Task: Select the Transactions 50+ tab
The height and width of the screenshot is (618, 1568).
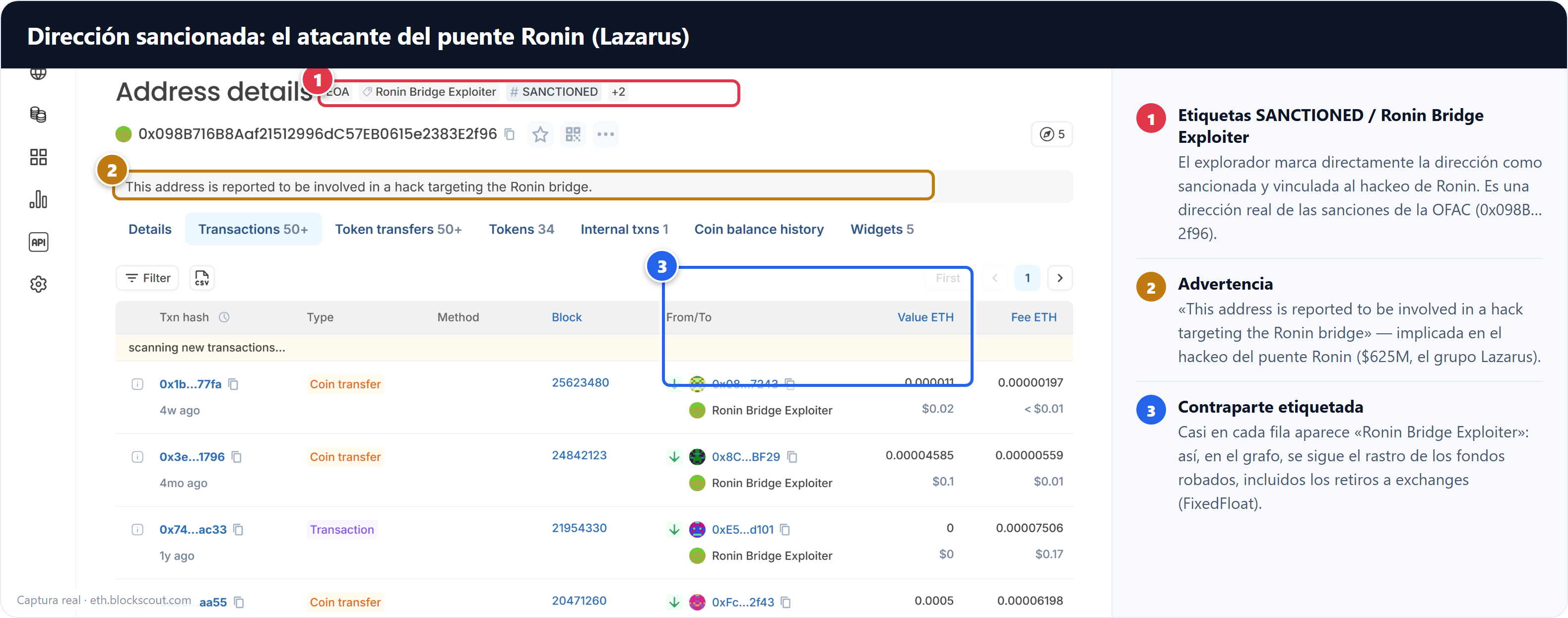Action: tap(253, 229)
